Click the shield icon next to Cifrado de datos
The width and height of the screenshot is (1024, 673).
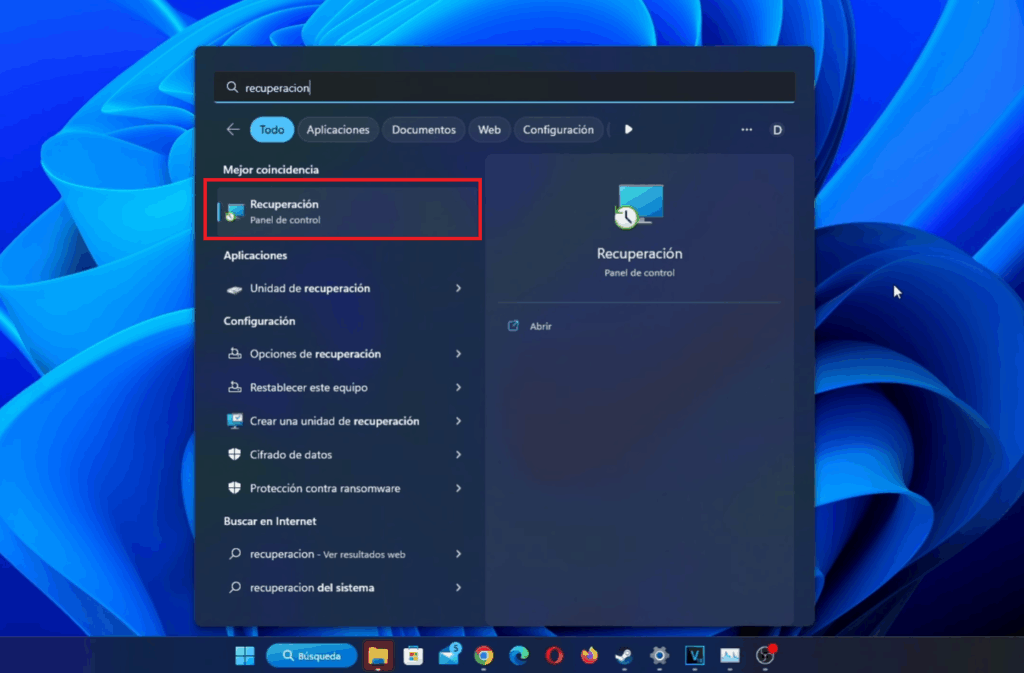(234, 454)
